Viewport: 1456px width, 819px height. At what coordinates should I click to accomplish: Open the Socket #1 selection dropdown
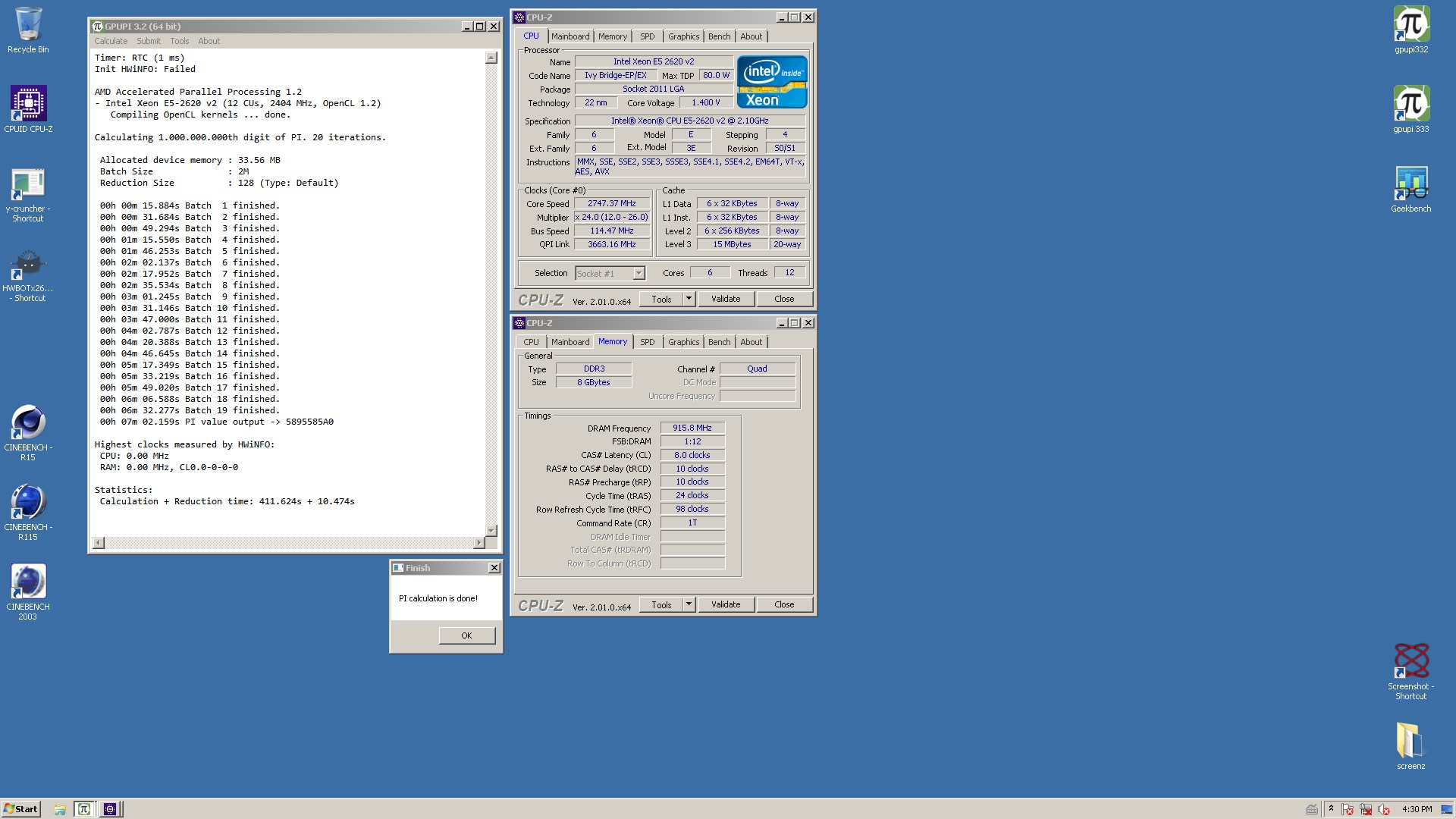(639, 274)
